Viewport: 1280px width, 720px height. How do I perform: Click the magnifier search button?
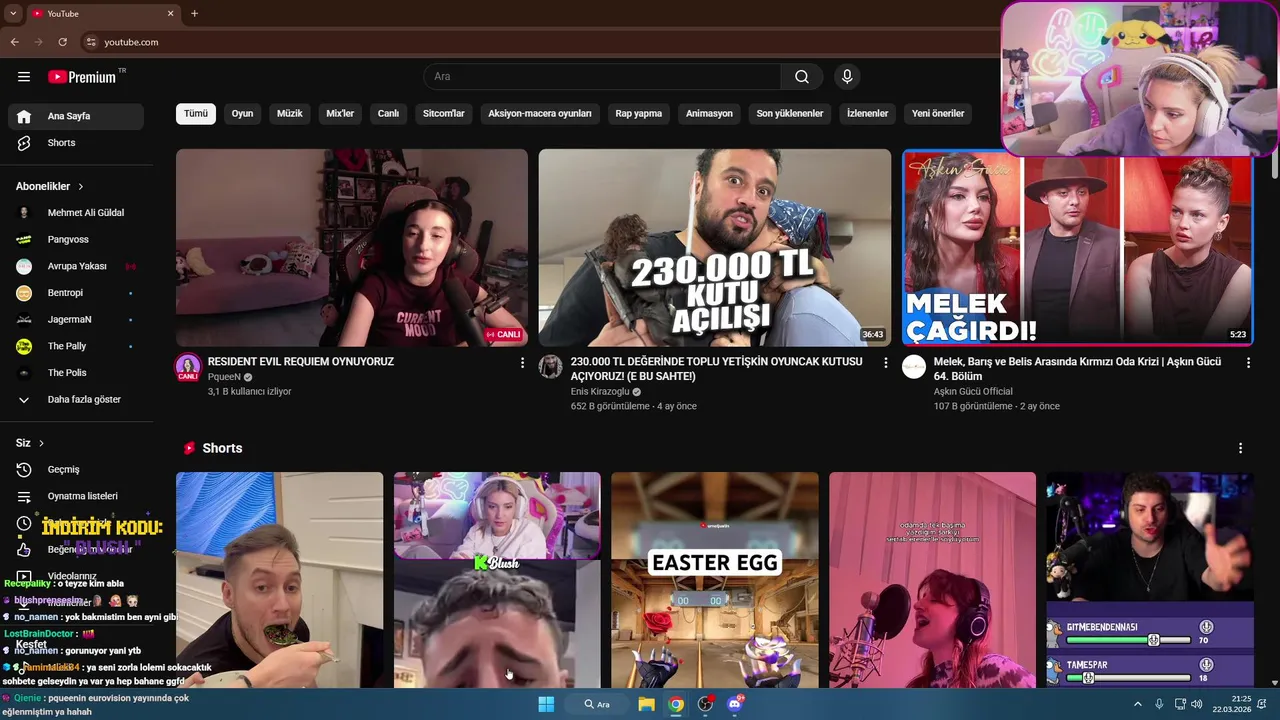[x=802, y=77]
